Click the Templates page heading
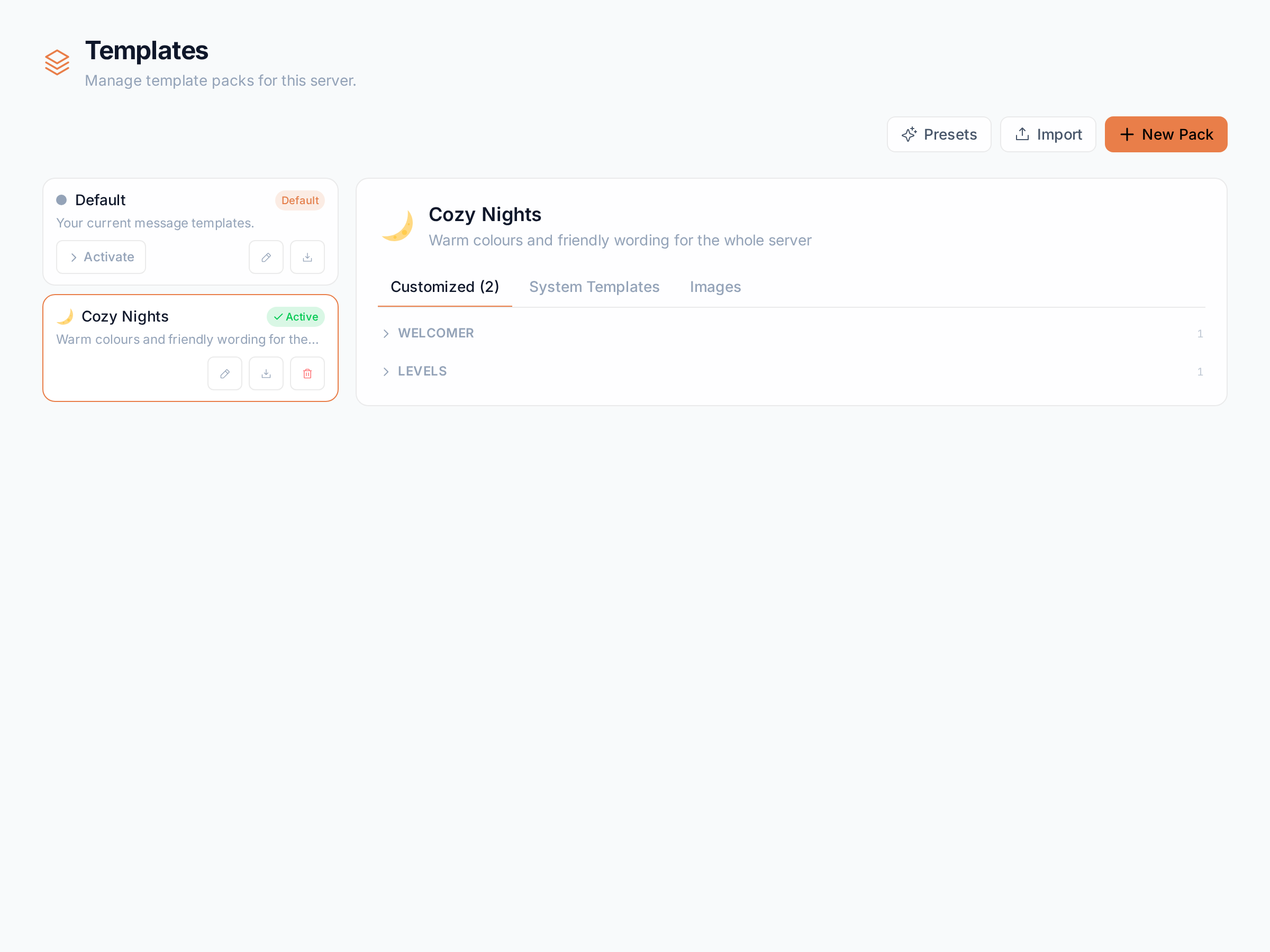This screenshot has height=952, width=1270. 147,50
